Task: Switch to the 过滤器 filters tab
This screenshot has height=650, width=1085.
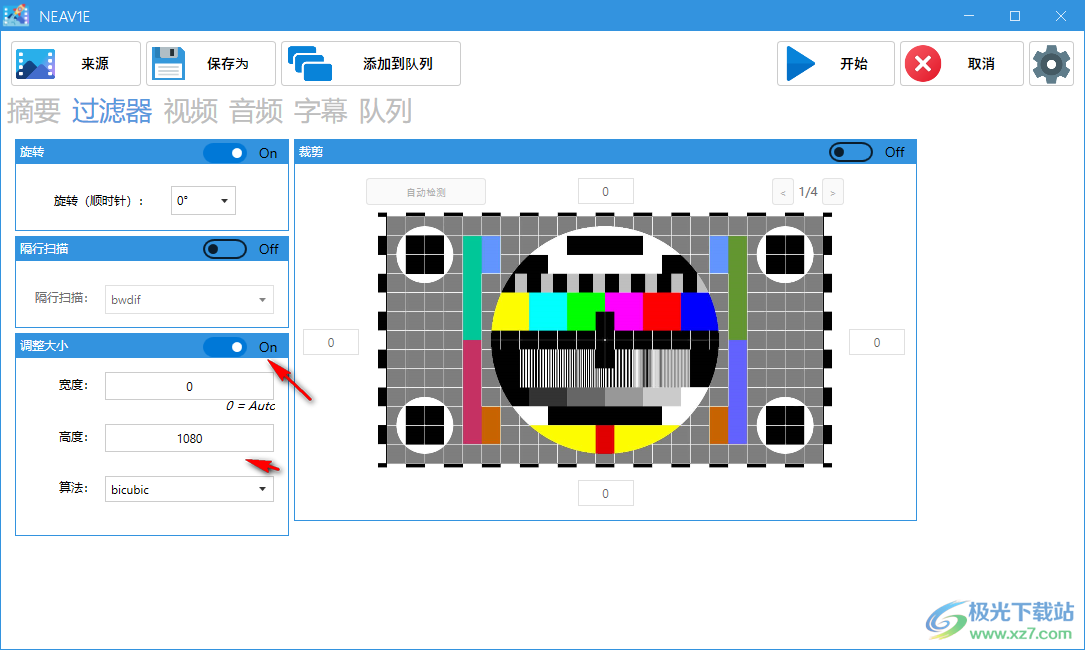Action: click(x=112, y=111)
